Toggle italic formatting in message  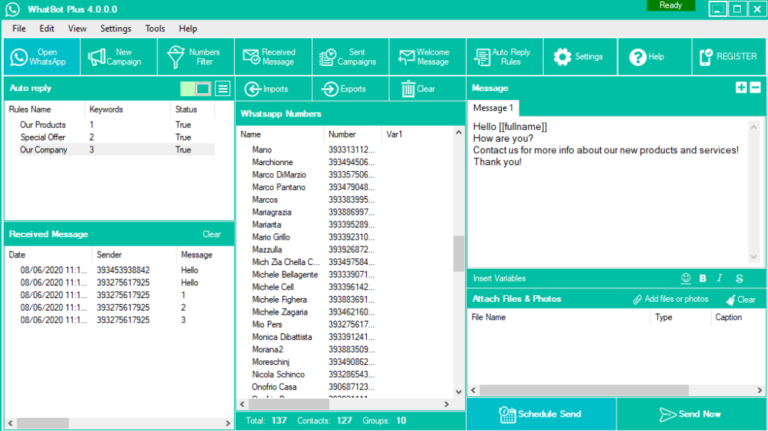coord(721,278)
